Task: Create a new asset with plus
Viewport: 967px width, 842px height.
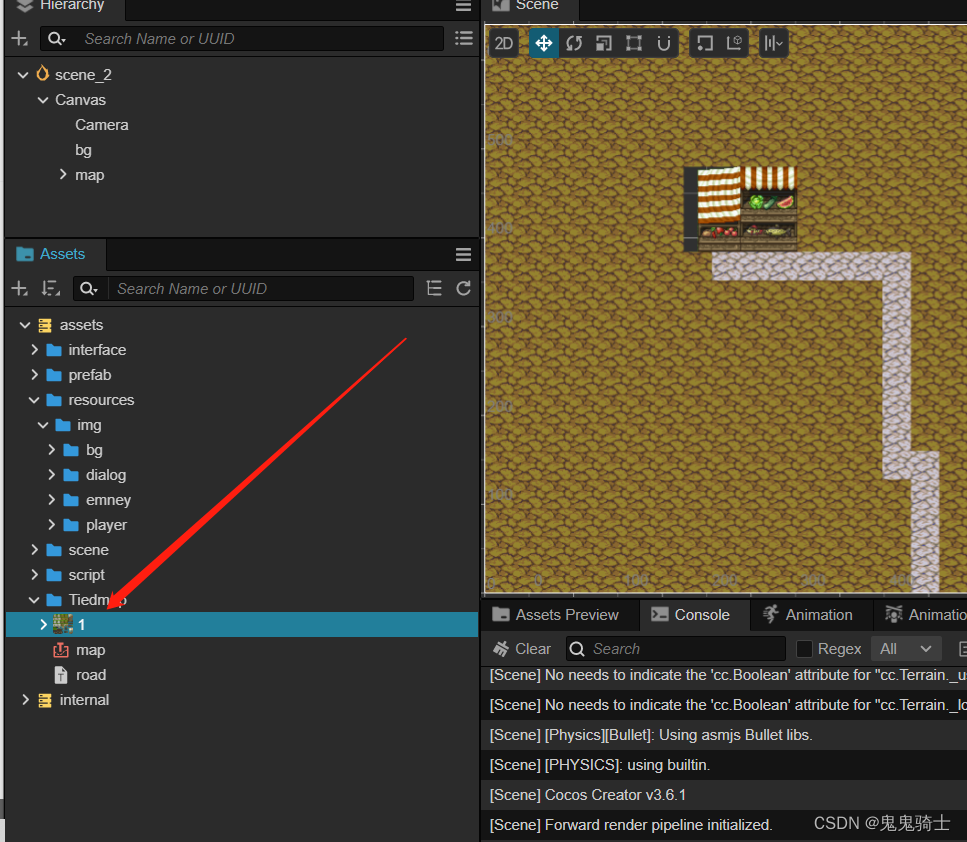Action: [x=20, y=288]
